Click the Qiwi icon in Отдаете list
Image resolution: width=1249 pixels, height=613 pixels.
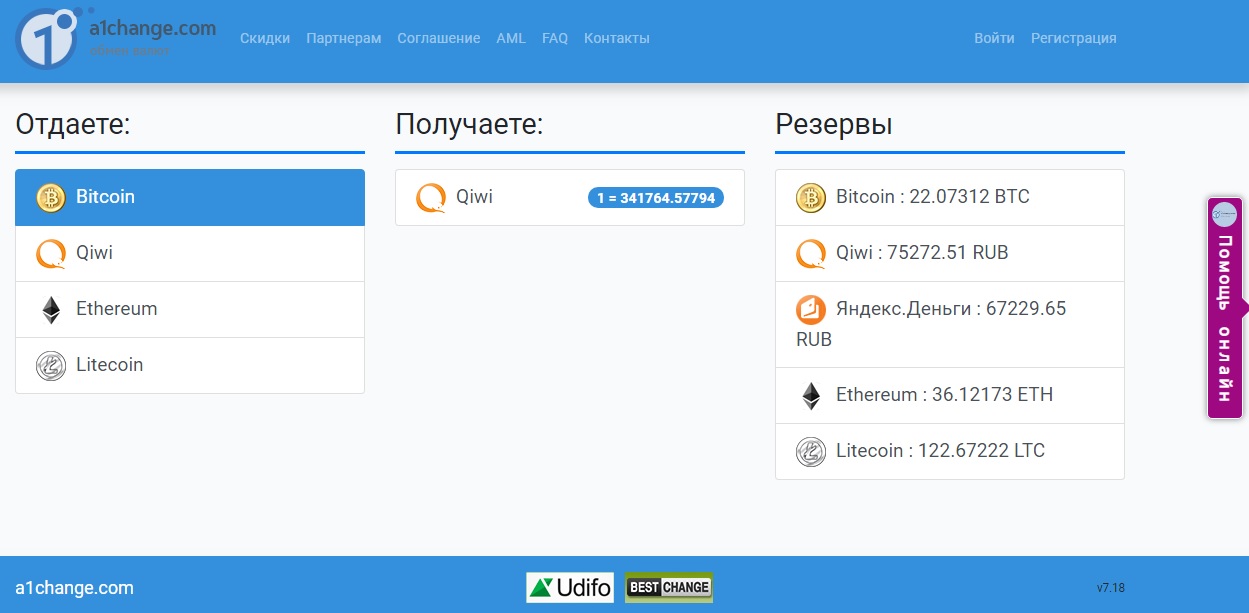coord(51,254)
